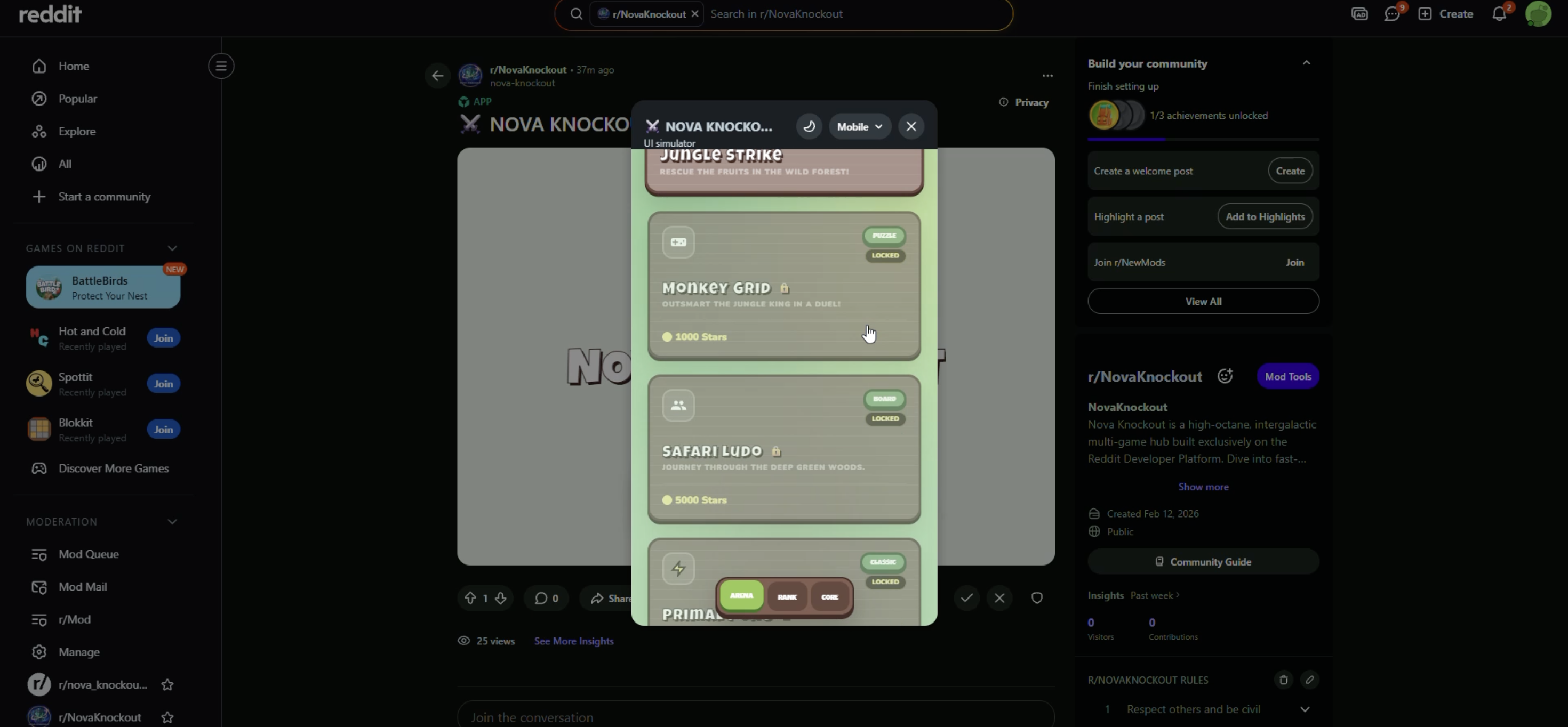Click the downvote arrow on post
Viewport: 1568px width, 727px height.
pyautogui.click(x=500, y=598)
